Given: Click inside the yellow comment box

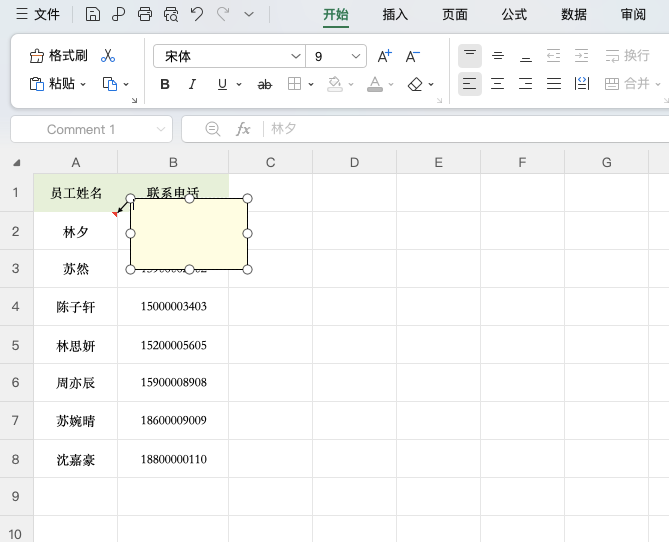Looking at the screenshot, I should (189, 234).
